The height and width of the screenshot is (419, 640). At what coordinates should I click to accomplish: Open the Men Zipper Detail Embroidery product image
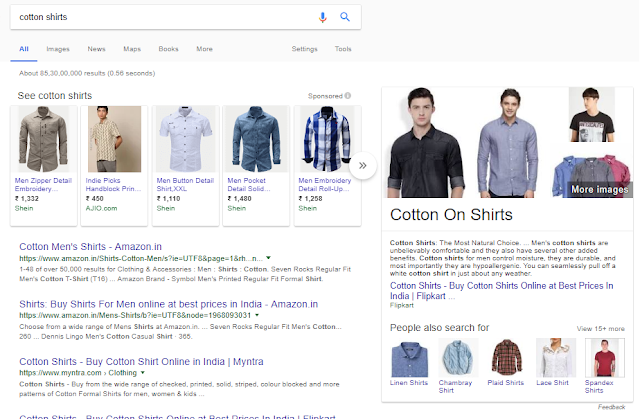coord(44,139)
